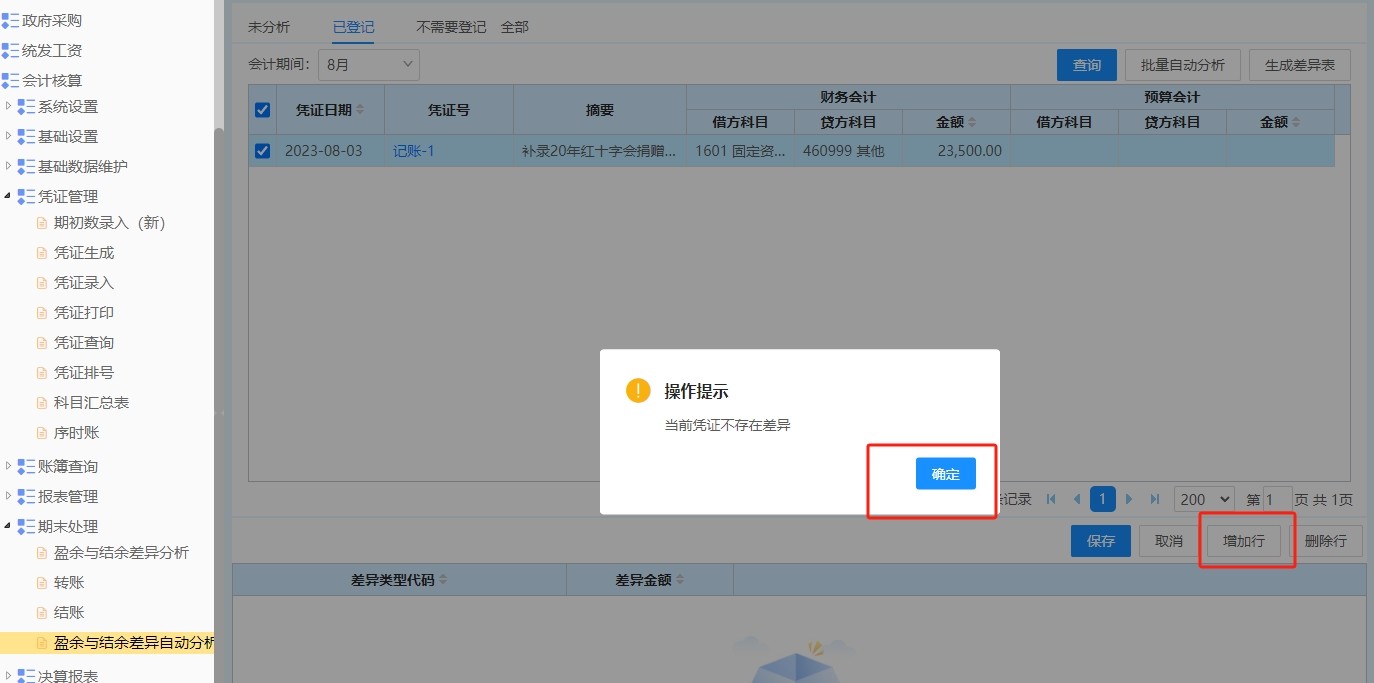
Task: Jump to last page of records
Action: (1155, 498)
